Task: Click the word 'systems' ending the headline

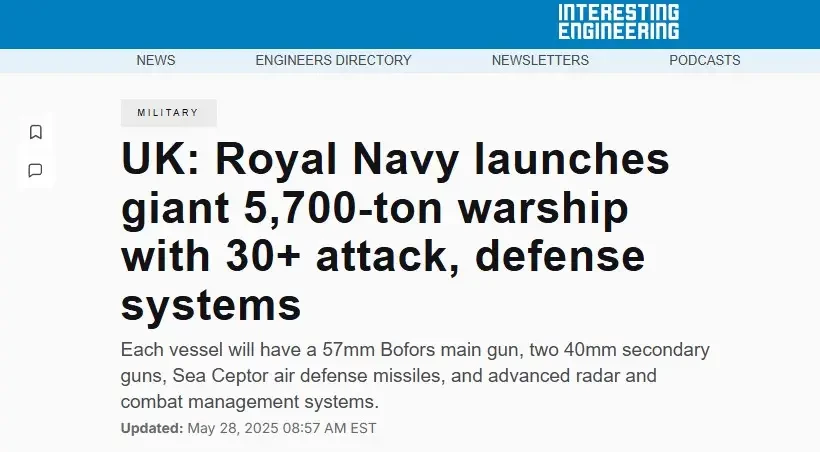Action: coord(211,304)
